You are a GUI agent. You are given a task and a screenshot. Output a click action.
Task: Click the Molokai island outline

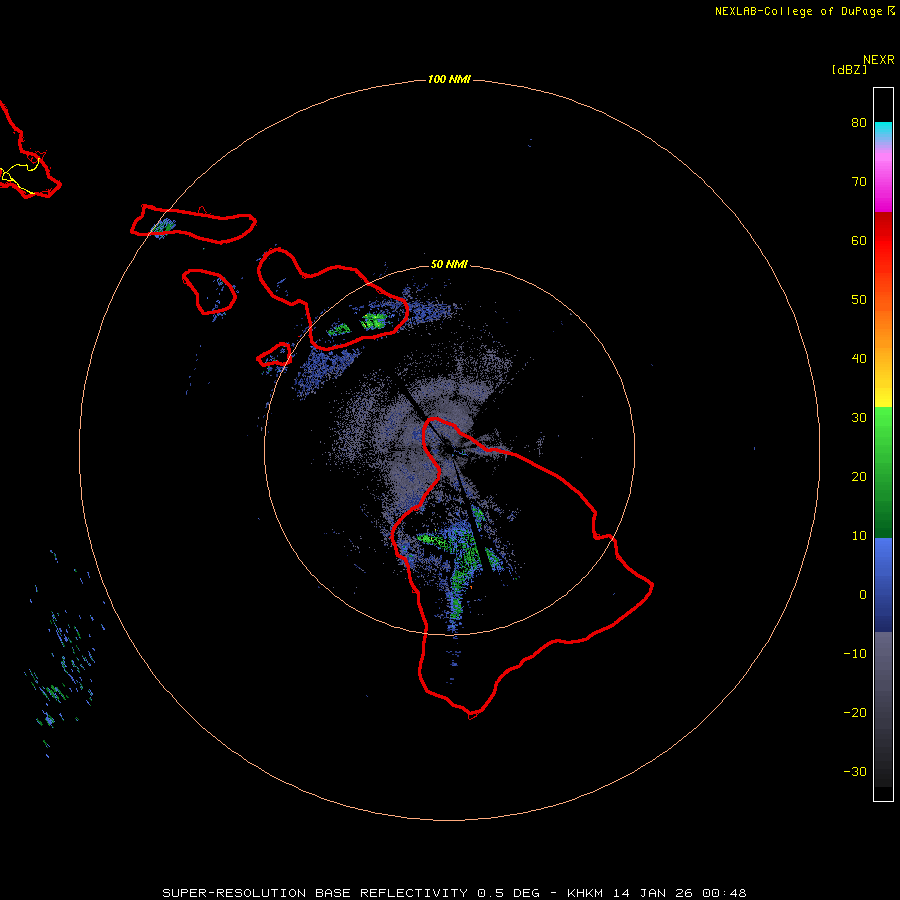click(x=193, y=224)
